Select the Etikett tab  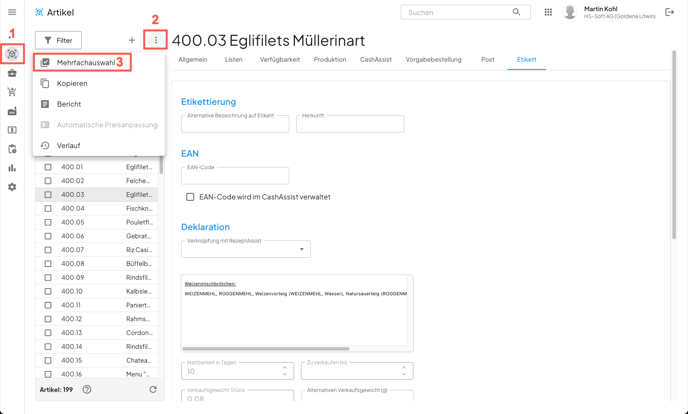click(x=527, y=60)
